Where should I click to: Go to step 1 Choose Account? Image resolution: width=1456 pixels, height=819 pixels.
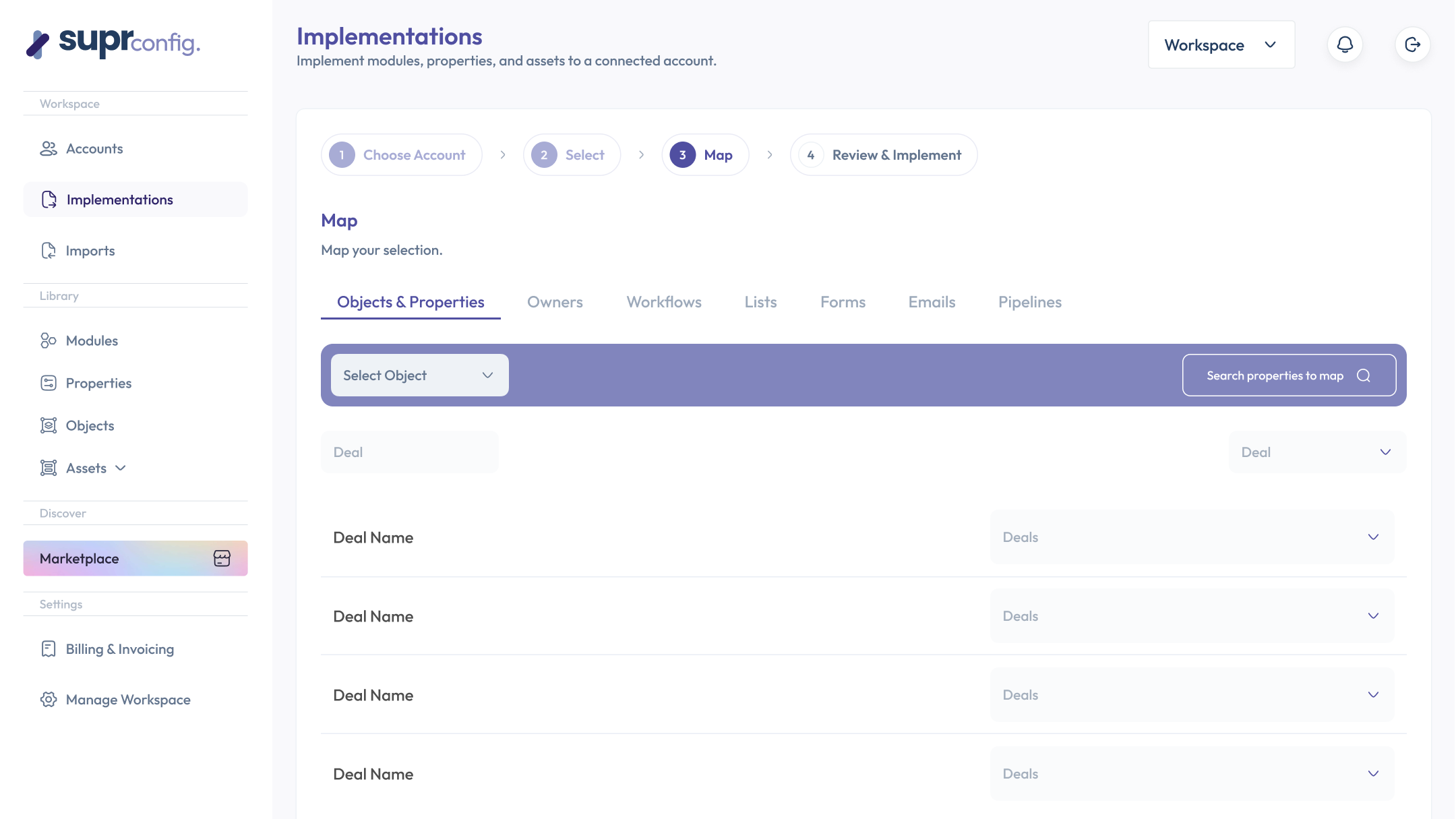[401, 155]
